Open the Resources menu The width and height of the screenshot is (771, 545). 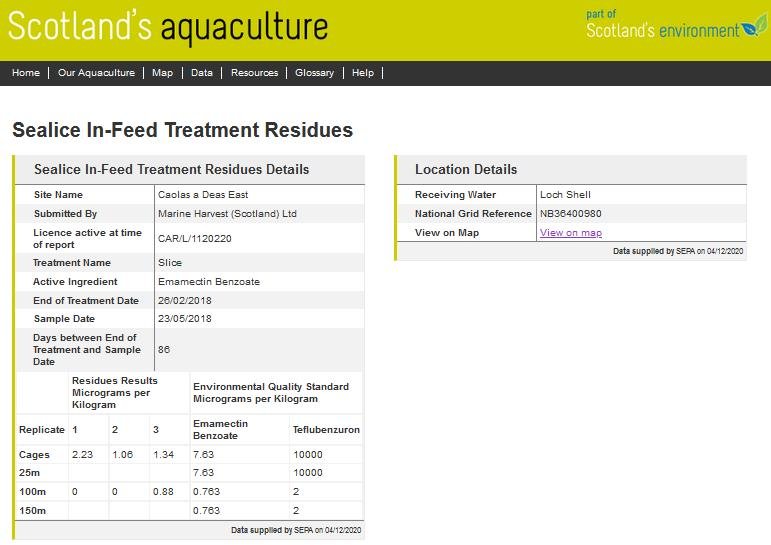tap(254, 73)
